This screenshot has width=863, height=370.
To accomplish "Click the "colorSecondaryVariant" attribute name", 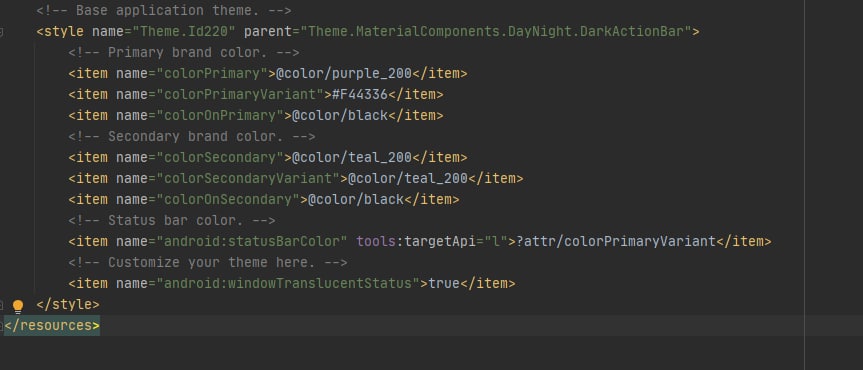I will pos(248,178).
